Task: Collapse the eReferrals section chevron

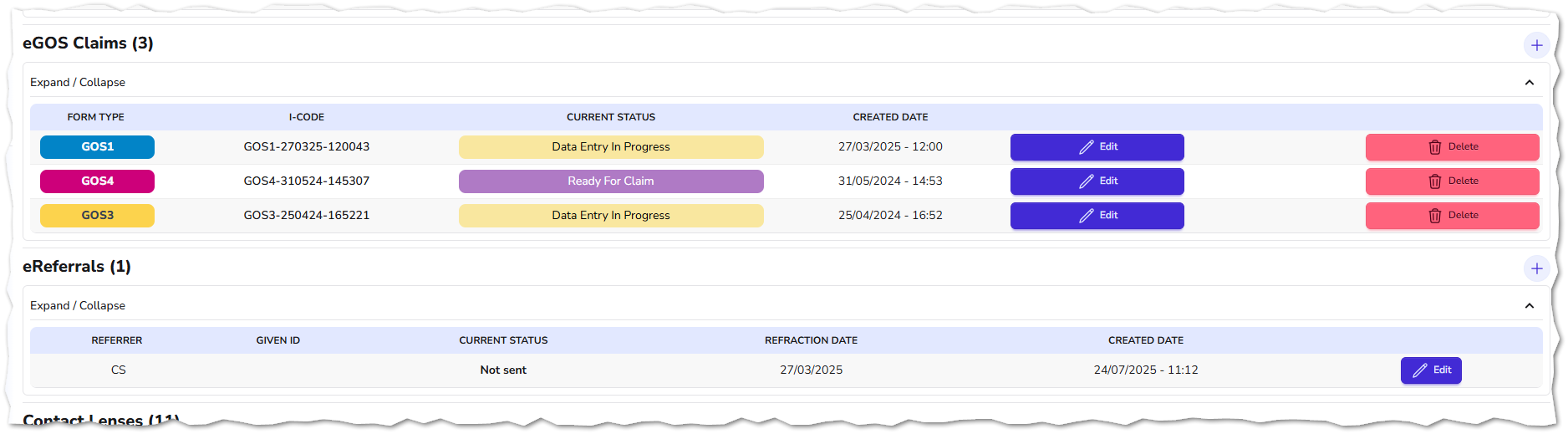Action: pos(1529,306)
